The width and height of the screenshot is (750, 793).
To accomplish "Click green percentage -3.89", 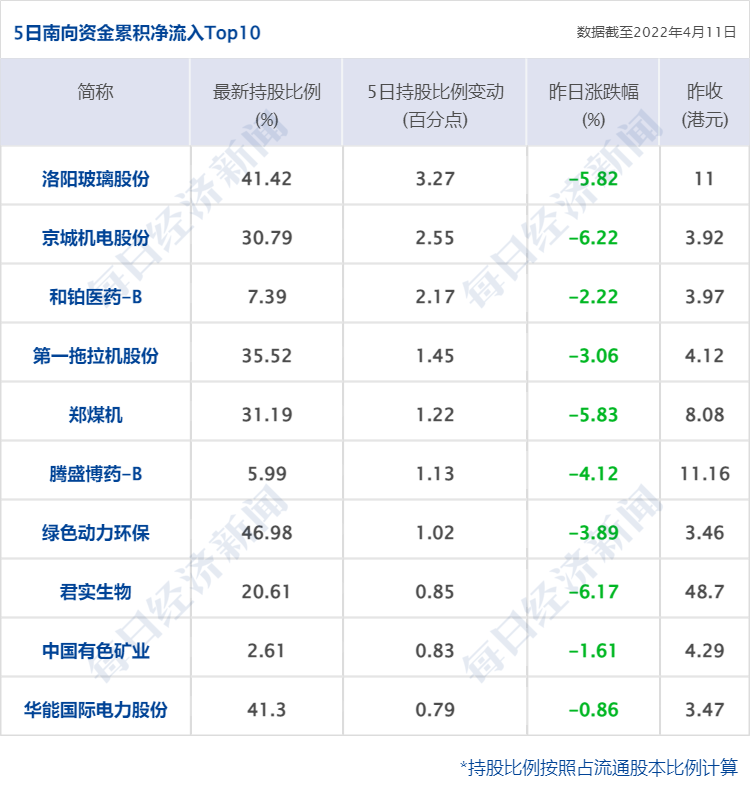I will [593, 533].
